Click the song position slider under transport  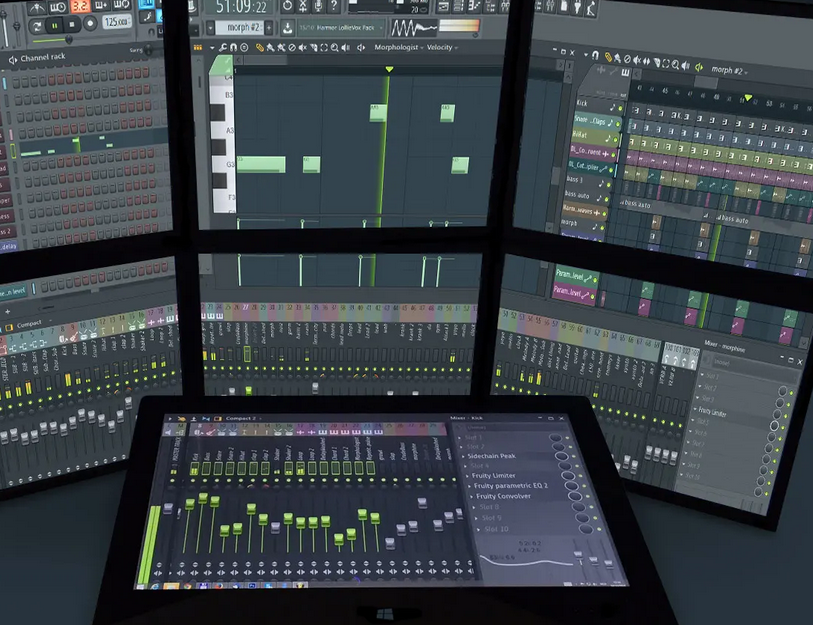(68, 39)
